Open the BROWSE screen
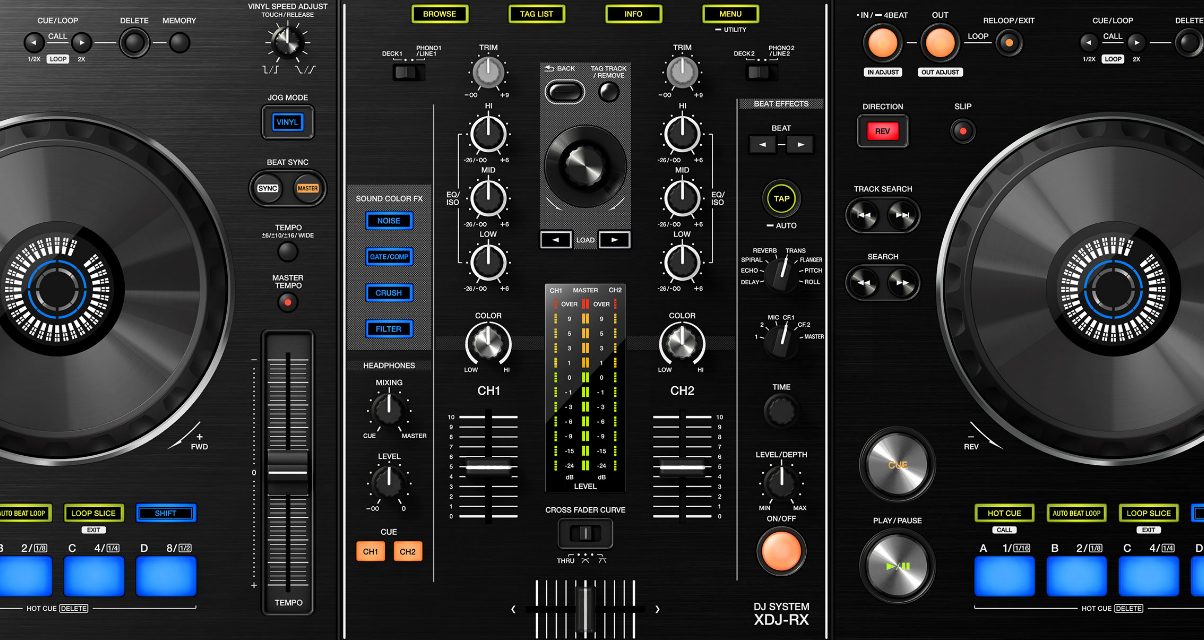 [x=439, y=14]
